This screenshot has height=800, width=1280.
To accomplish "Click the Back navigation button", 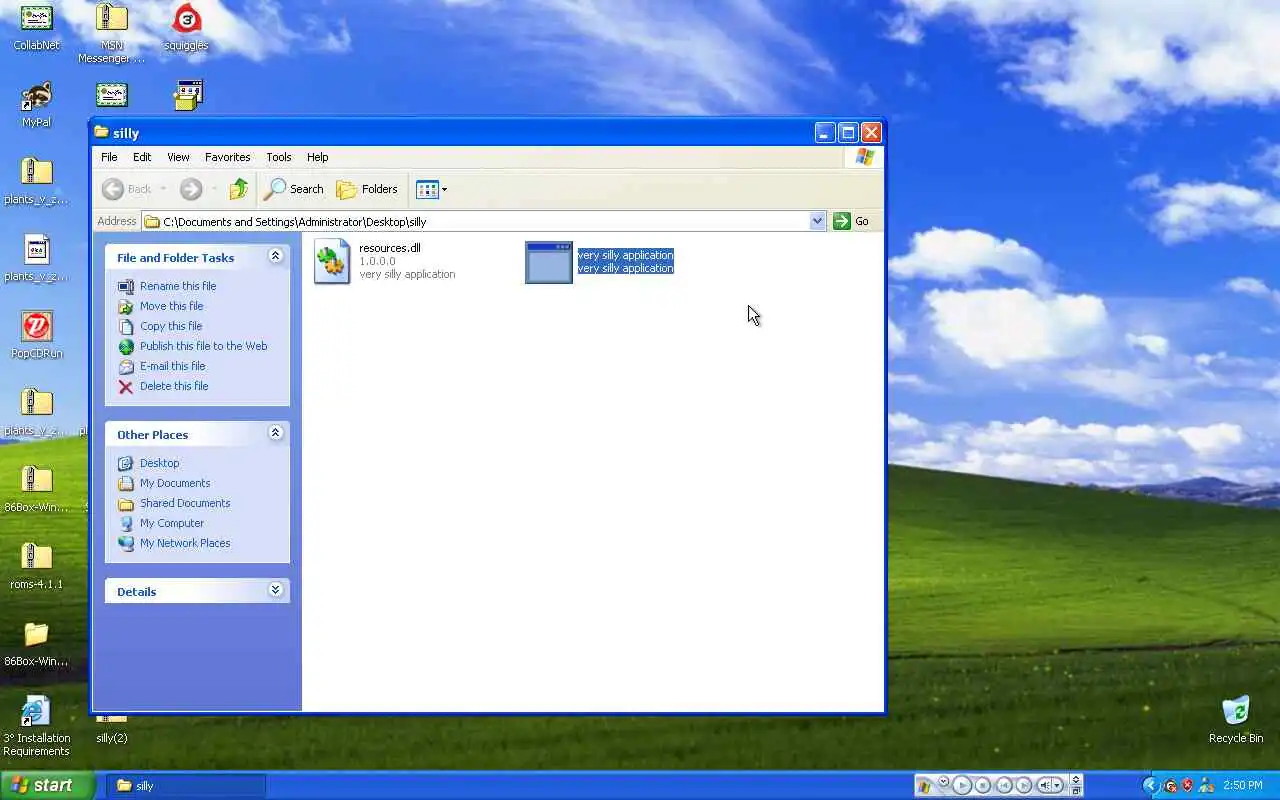I will click(127, 189).
